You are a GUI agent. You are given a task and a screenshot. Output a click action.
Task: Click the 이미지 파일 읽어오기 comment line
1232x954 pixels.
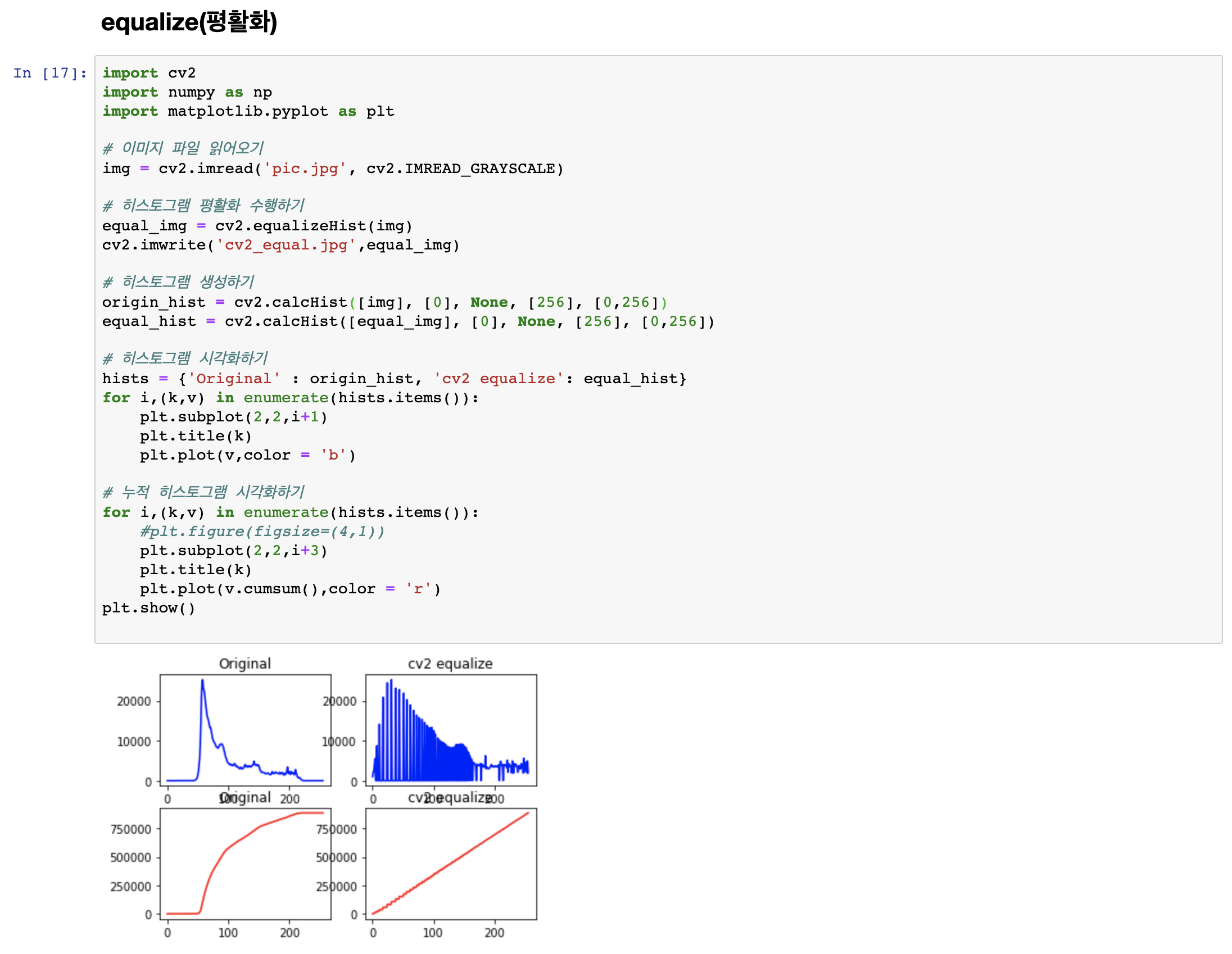pos(183,148)
